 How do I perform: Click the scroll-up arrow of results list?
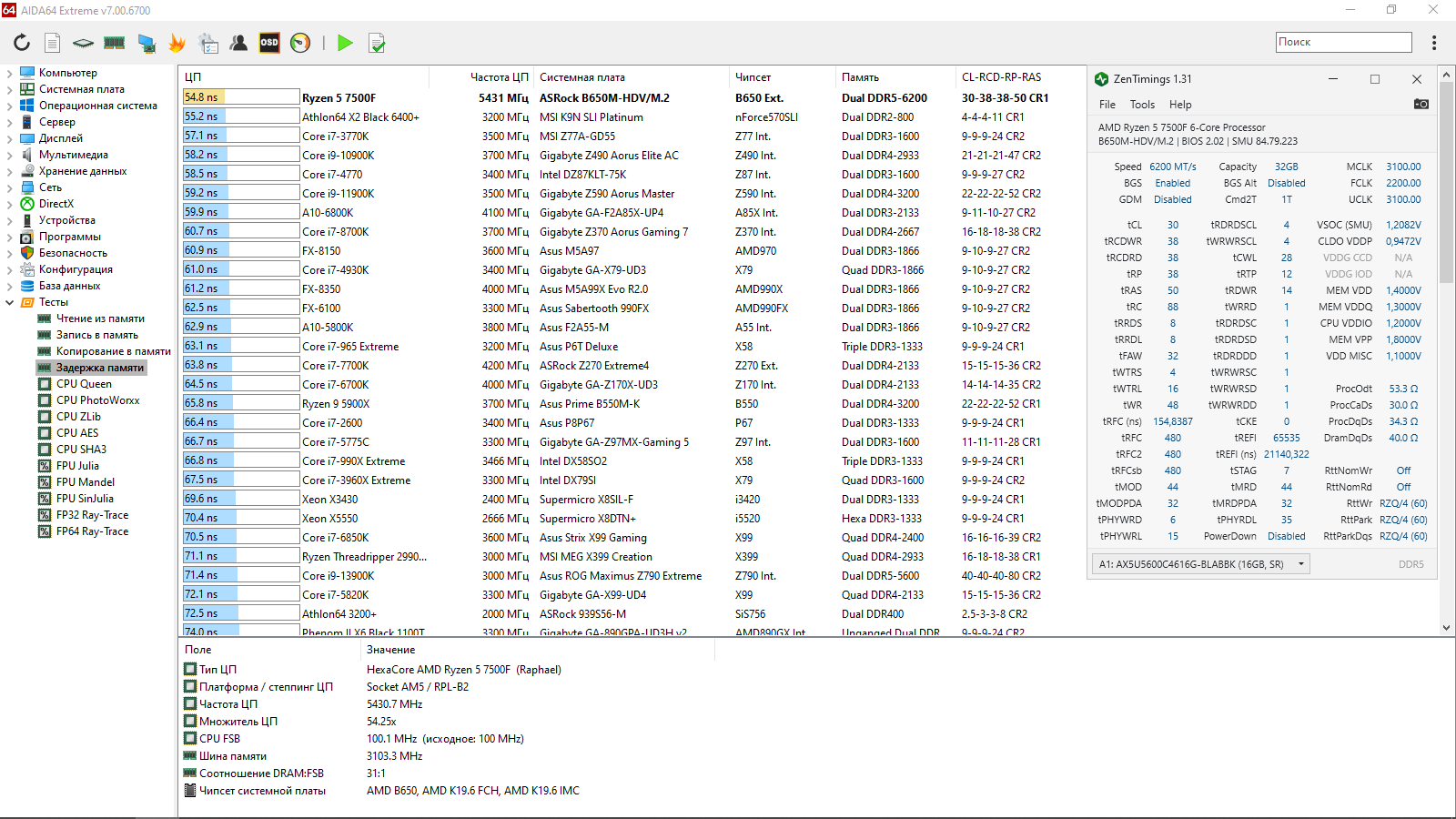pos(1446,74)
